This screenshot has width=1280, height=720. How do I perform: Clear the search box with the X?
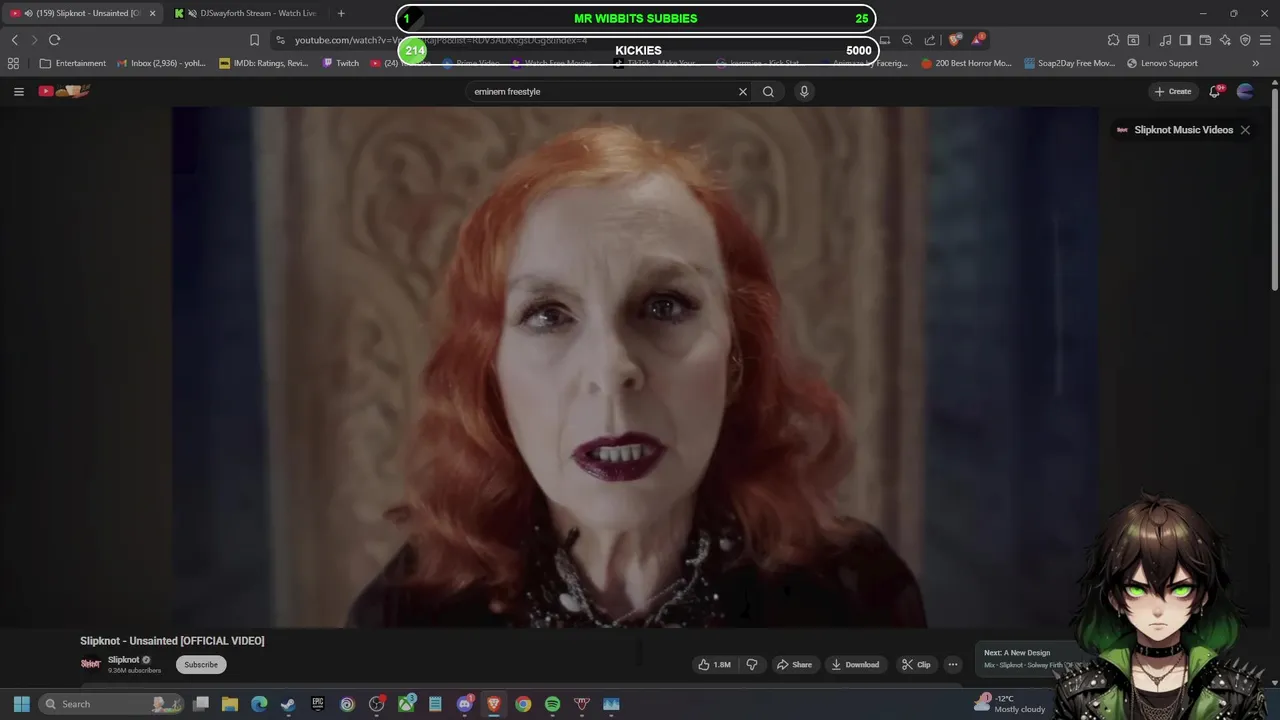(743, 91)
